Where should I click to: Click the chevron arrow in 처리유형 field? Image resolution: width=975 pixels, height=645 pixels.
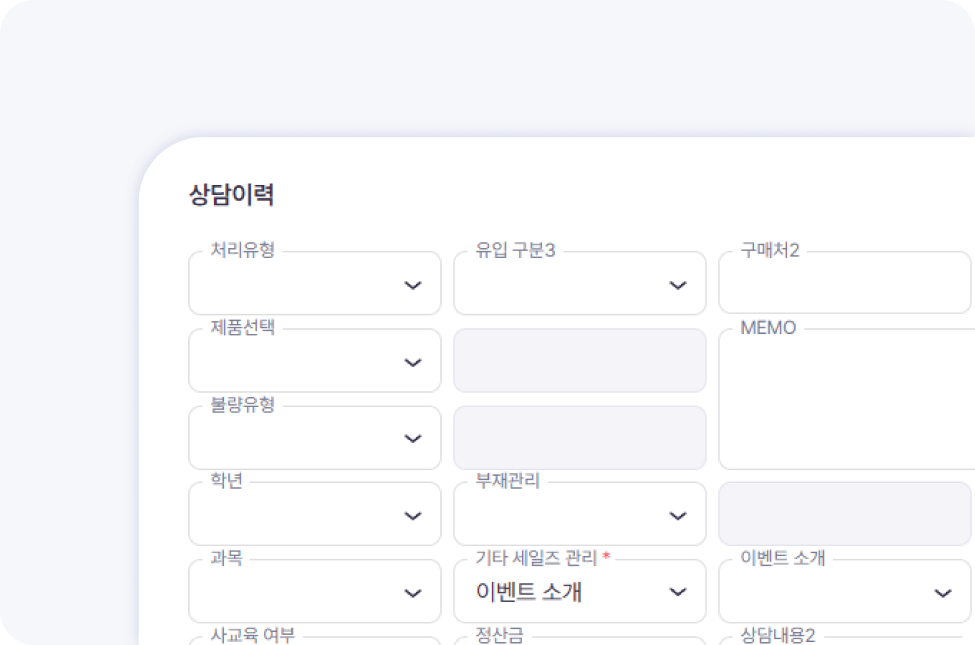[x=412, y=285]
